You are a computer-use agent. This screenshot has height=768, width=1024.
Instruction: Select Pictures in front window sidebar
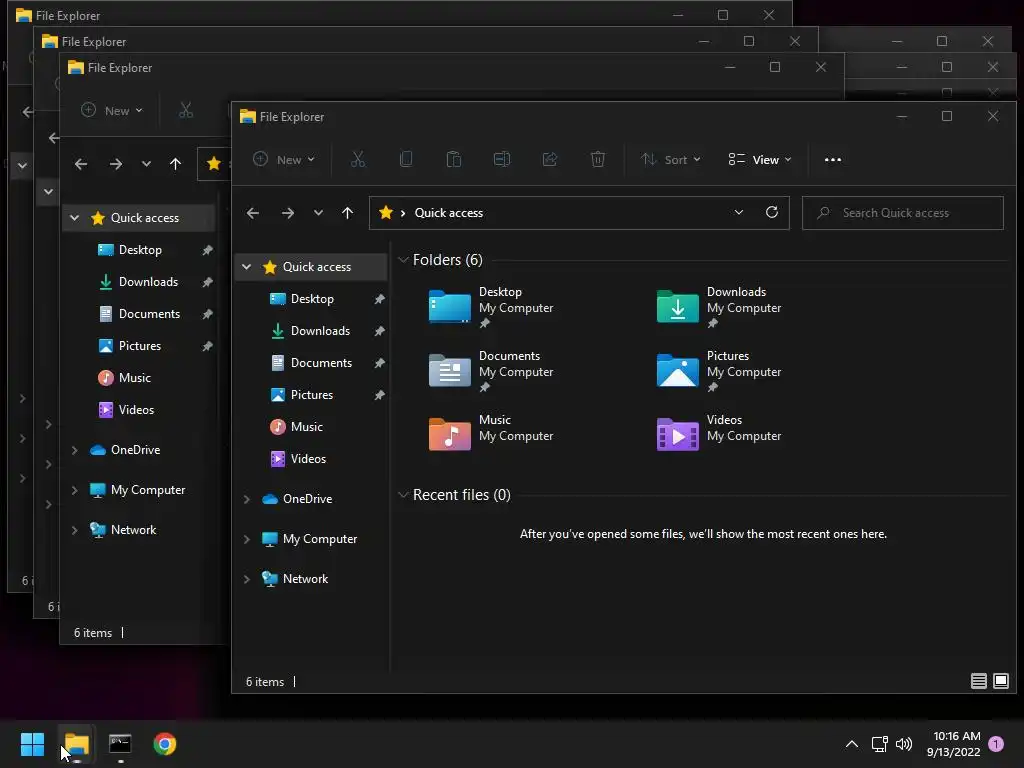tap(312, 395)
